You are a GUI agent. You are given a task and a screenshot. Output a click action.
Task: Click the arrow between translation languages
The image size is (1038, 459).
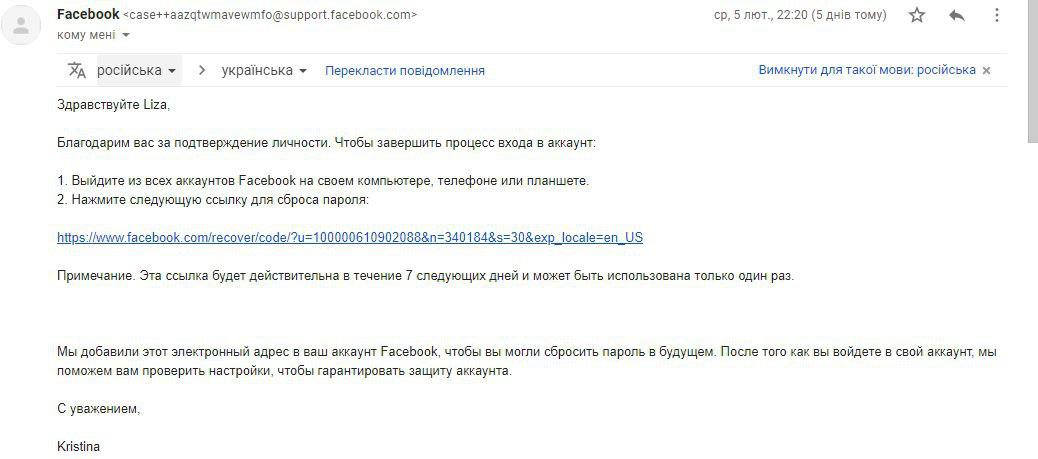(x=202, y=70)
